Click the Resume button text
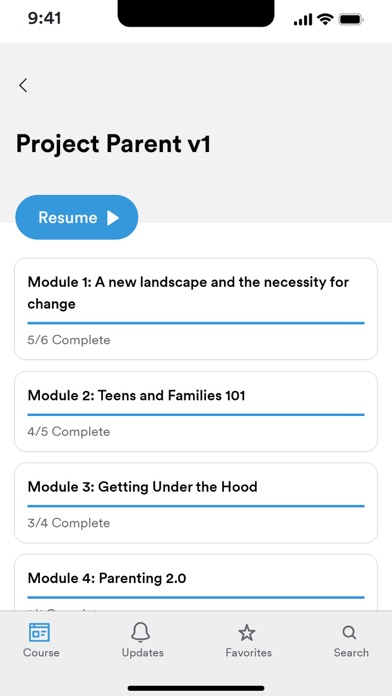The width and height of the screenshot is (392, 696). [x=67, y=218]
